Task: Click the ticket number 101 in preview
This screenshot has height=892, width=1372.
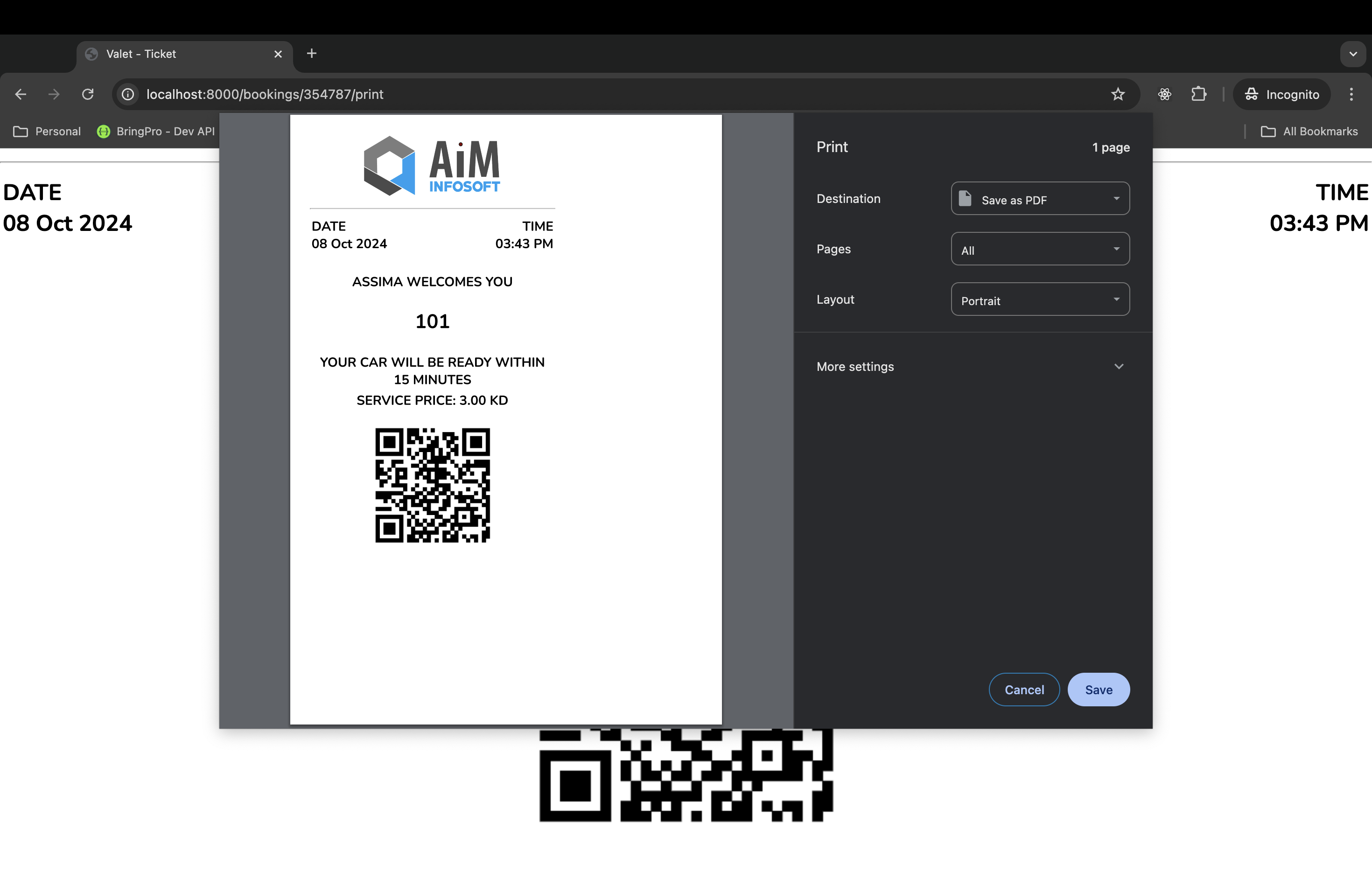Action: (432, 321)
